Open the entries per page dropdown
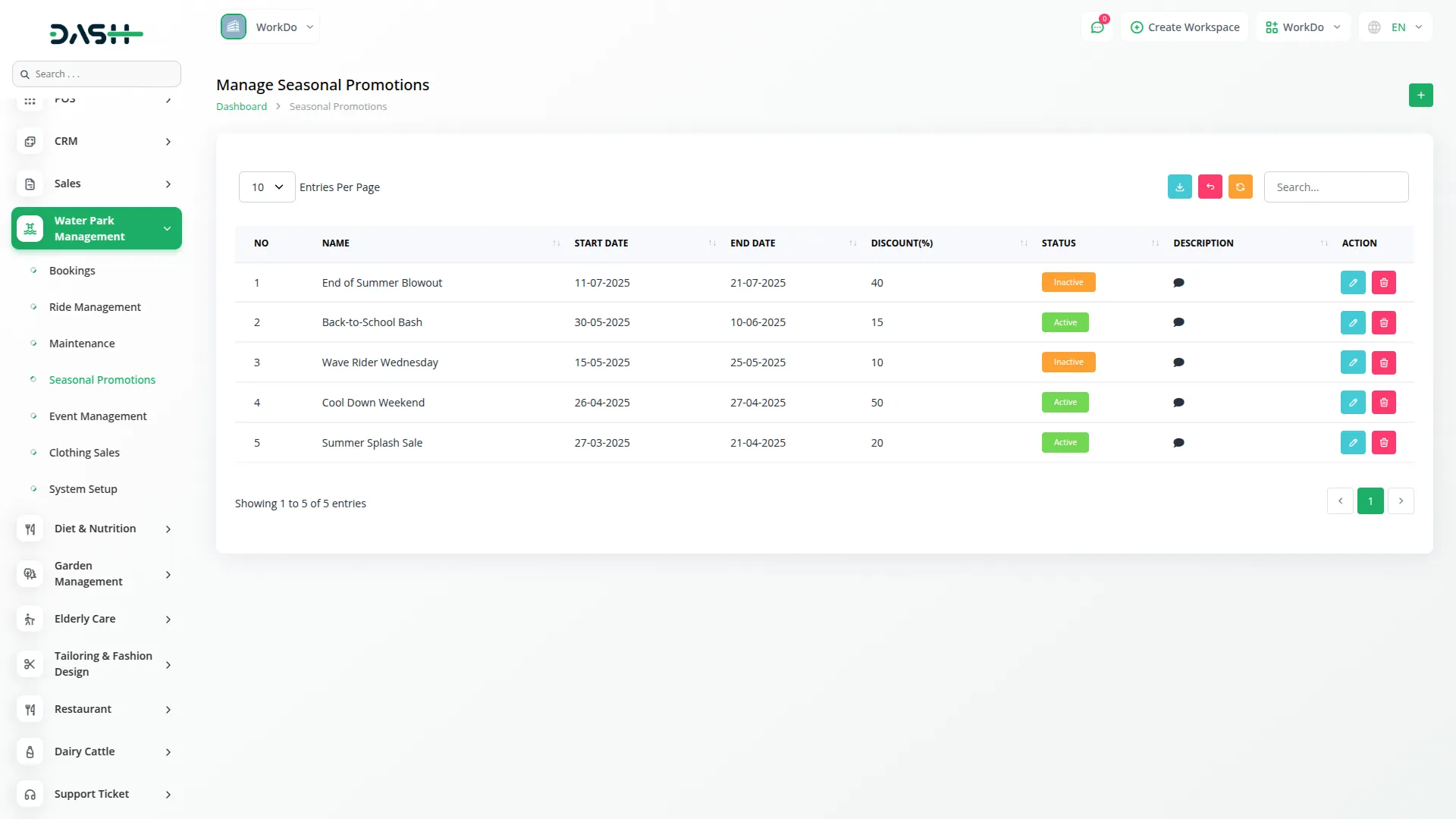Image resolution: width=1456 pixels, height=819 pixels. (x=267, y=187)
